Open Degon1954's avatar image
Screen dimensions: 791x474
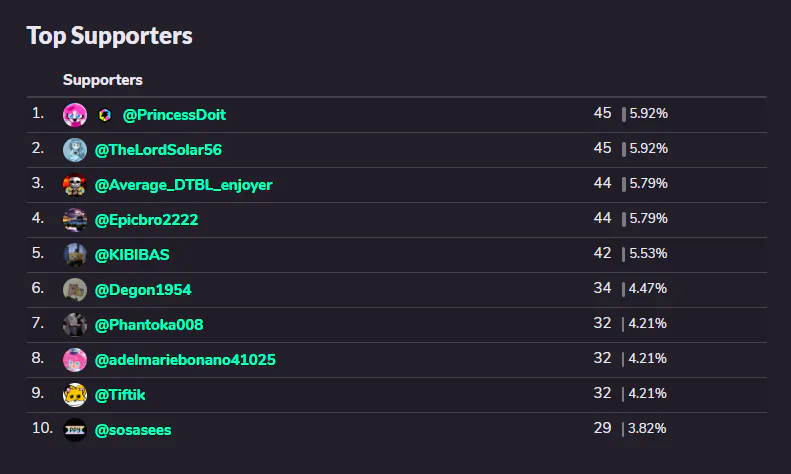pyautogui.click(x=75, y=290)
